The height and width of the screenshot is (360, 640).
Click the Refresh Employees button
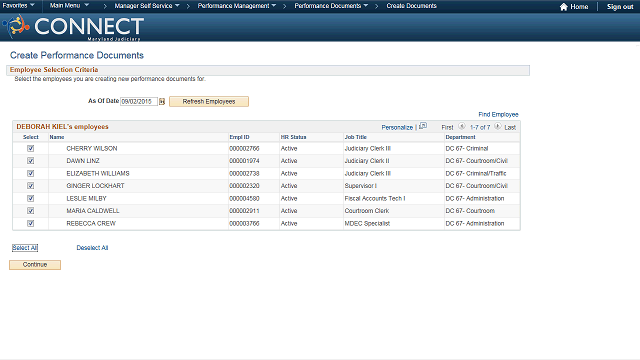(209, 102)
